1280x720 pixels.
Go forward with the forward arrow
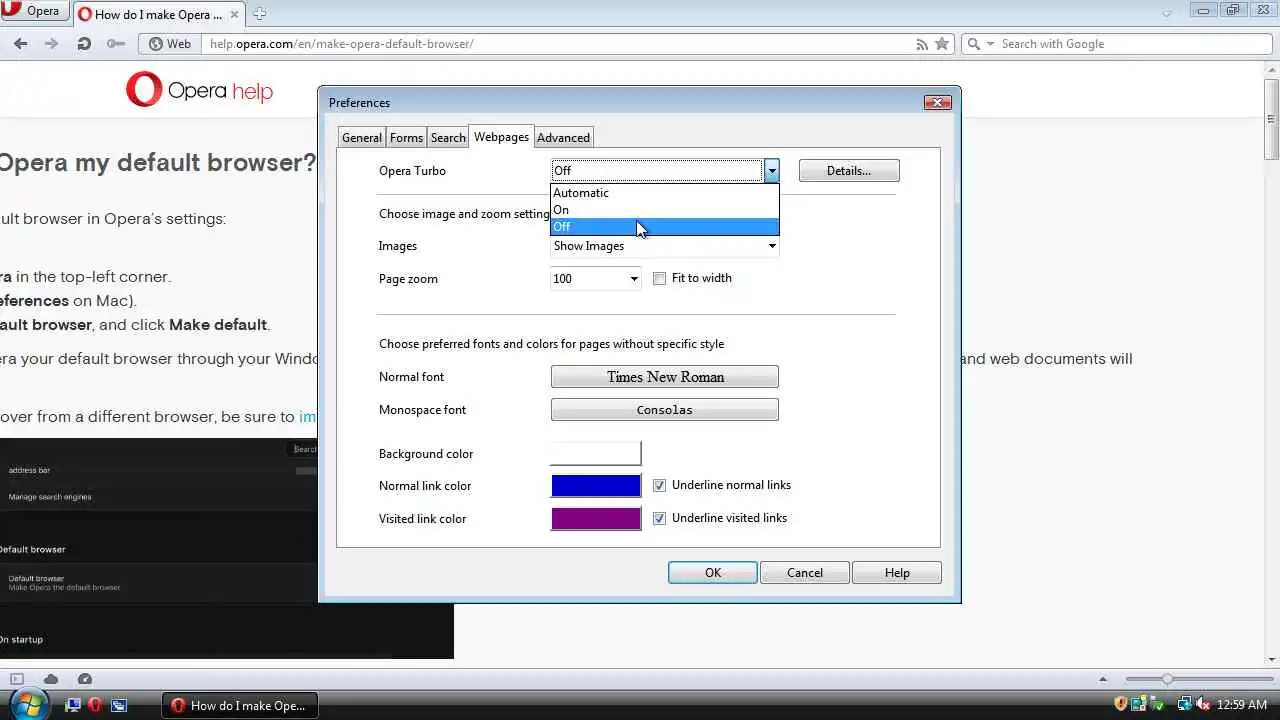(52, 44)
